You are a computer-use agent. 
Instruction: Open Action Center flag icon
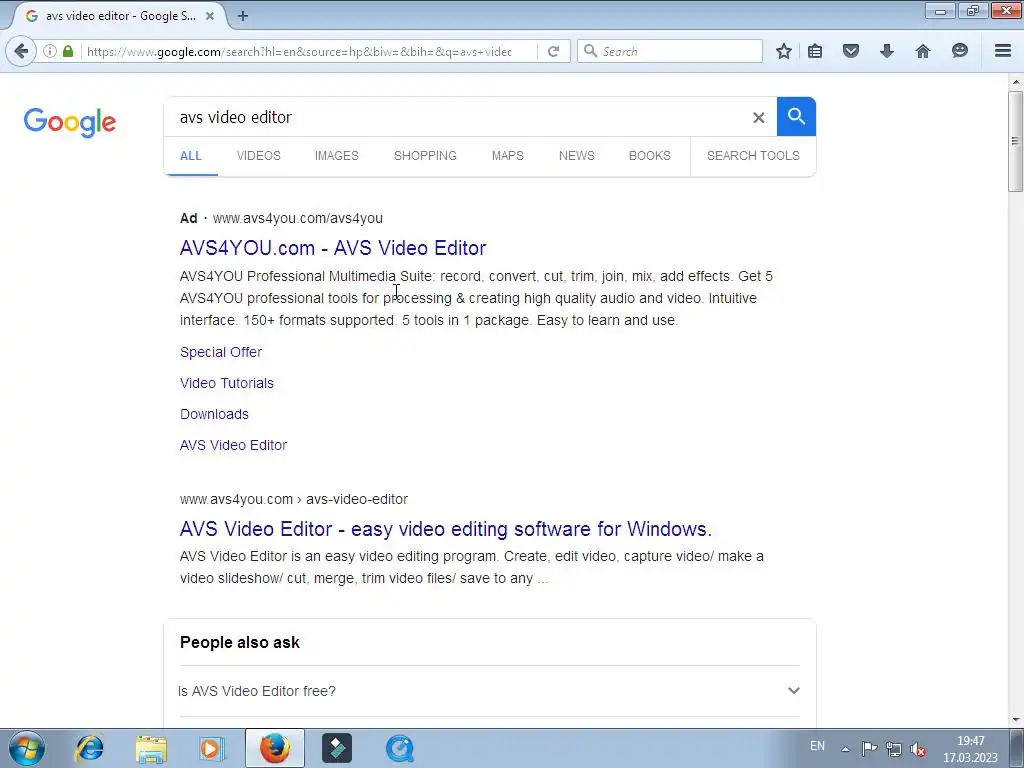point(869,748)
